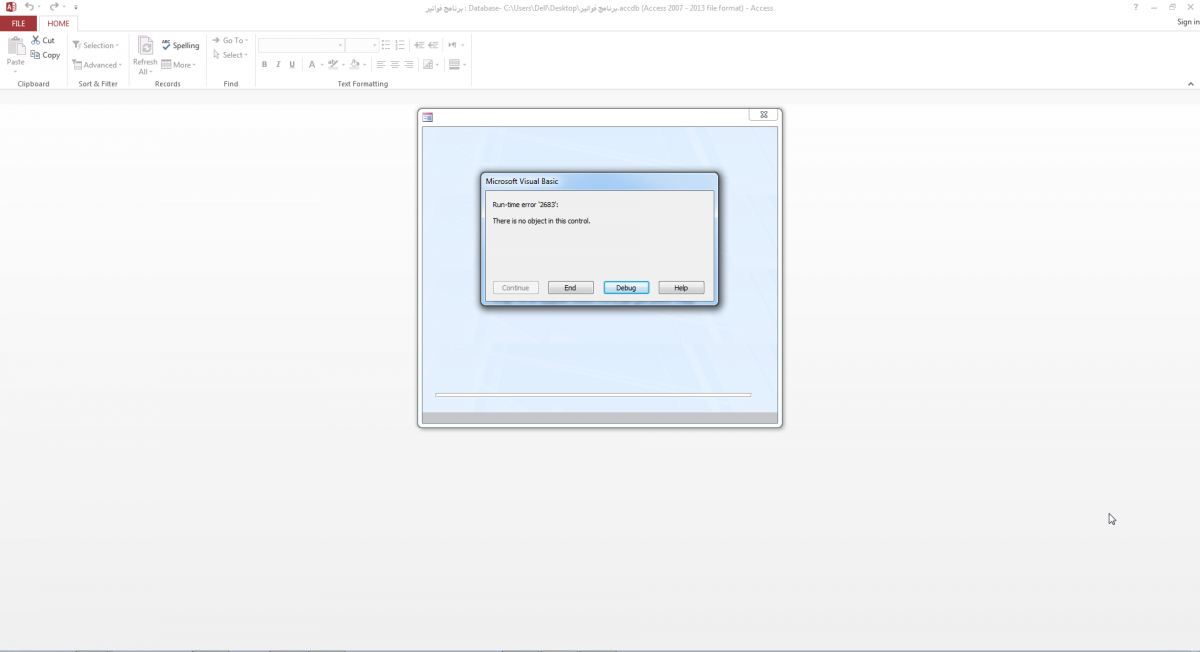The image size is (1200, 652).
Task: Click the Access app icon in title bar
Action: [x=11, y=7]
